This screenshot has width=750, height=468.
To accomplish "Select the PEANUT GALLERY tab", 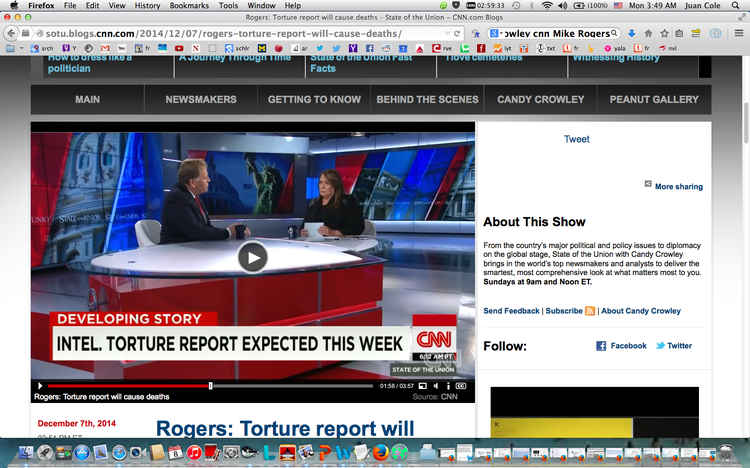I will 654,100.
